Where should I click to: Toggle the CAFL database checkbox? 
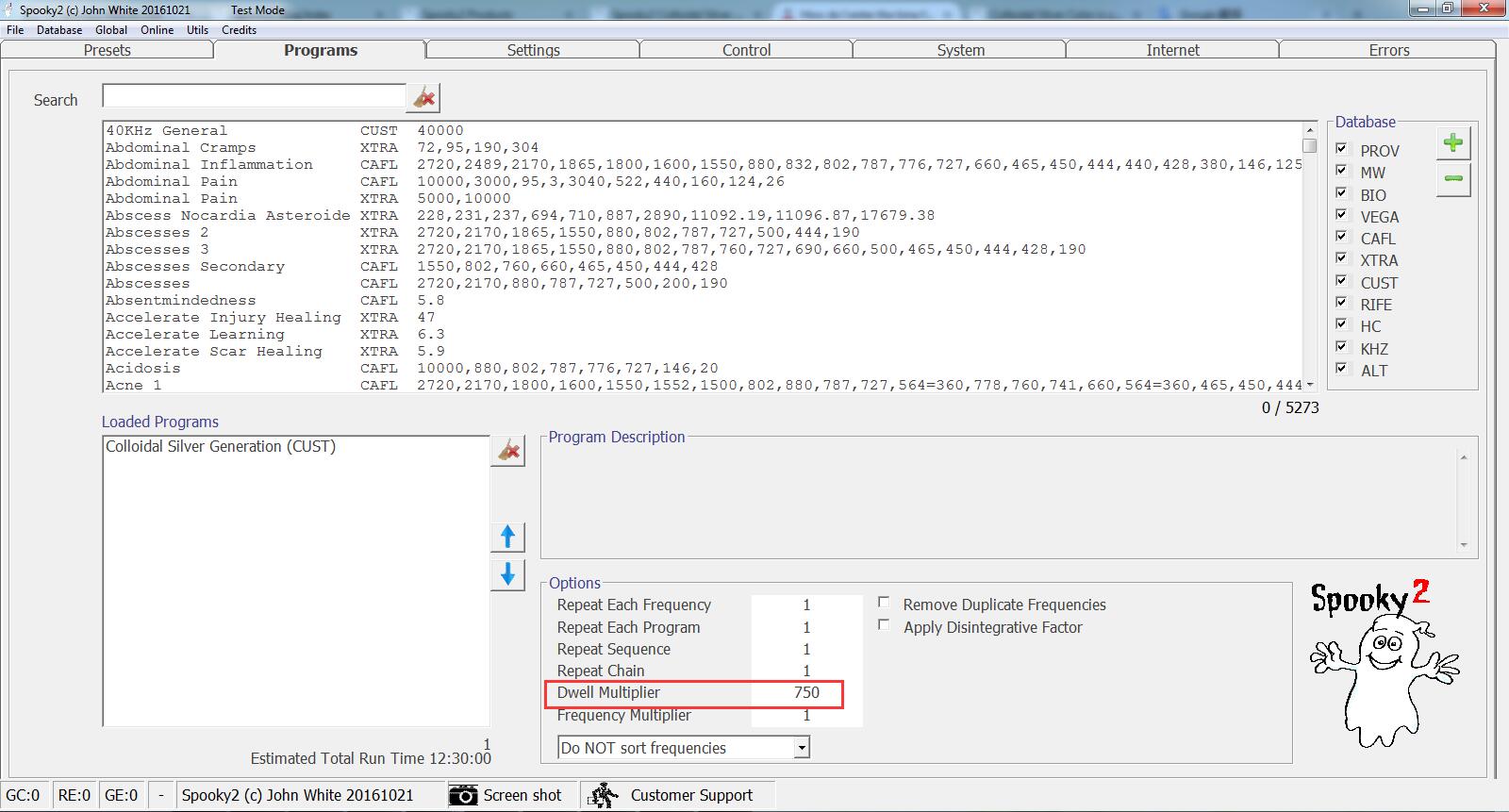(x=1341, y=237)
